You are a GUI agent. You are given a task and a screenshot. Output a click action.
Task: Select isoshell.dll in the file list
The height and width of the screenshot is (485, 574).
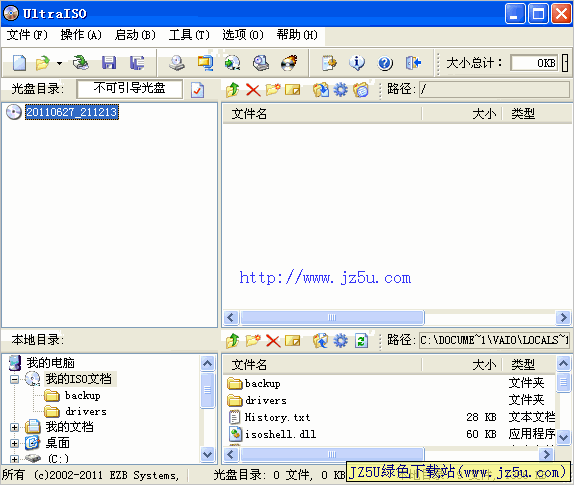[280, 434]
